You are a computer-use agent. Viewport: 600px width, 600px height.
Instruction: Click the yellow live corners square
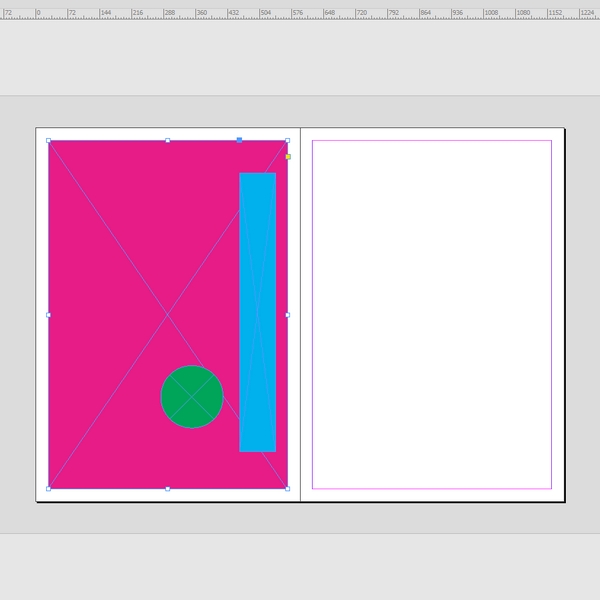[x=288, y=157]
